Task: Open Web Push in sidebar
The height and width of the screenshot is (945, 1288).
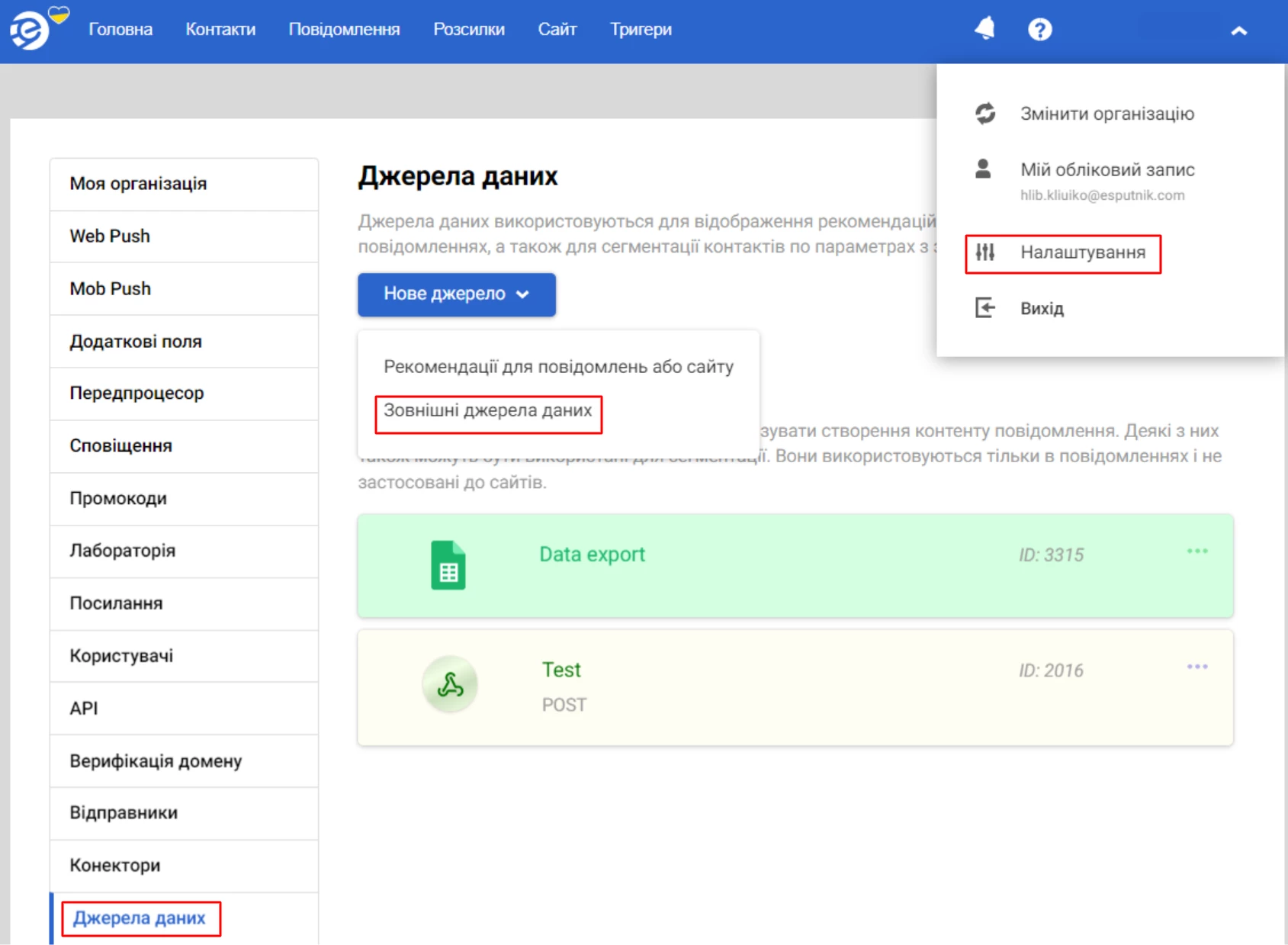Action: tap(184, 236)
